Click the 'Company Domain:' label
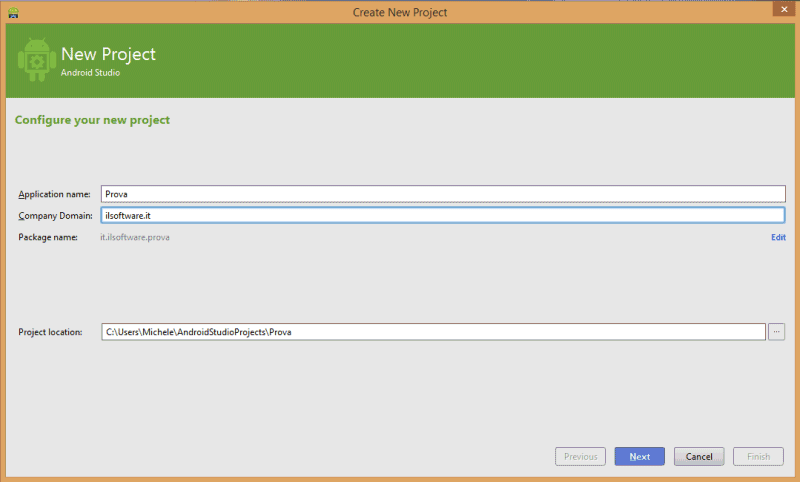This screenshot has height=482, width=800. pos(55,216)
